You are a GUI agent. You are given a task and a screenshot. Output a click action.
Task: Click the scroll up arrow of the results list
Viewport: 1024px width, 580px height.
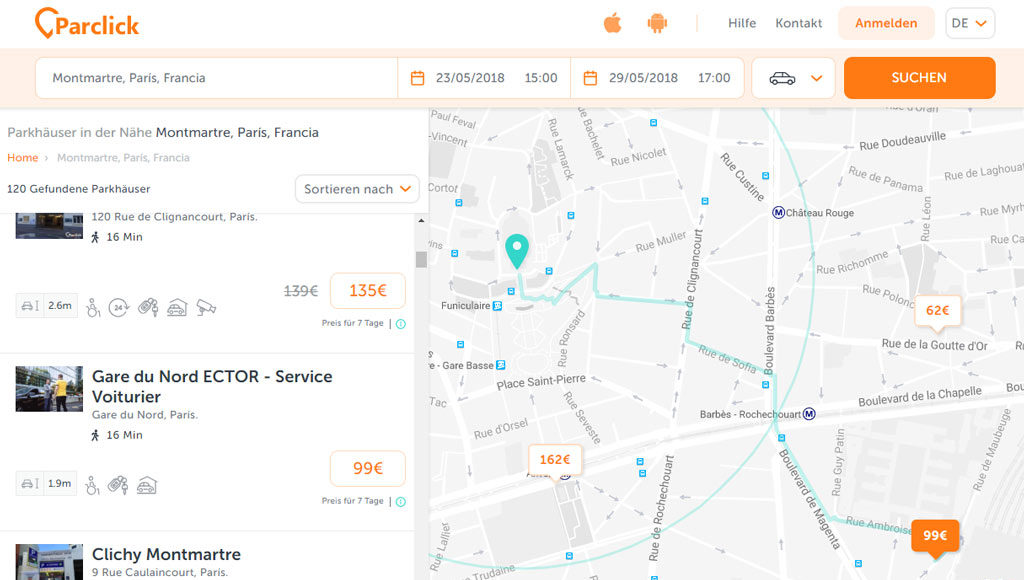coord(421,221)
